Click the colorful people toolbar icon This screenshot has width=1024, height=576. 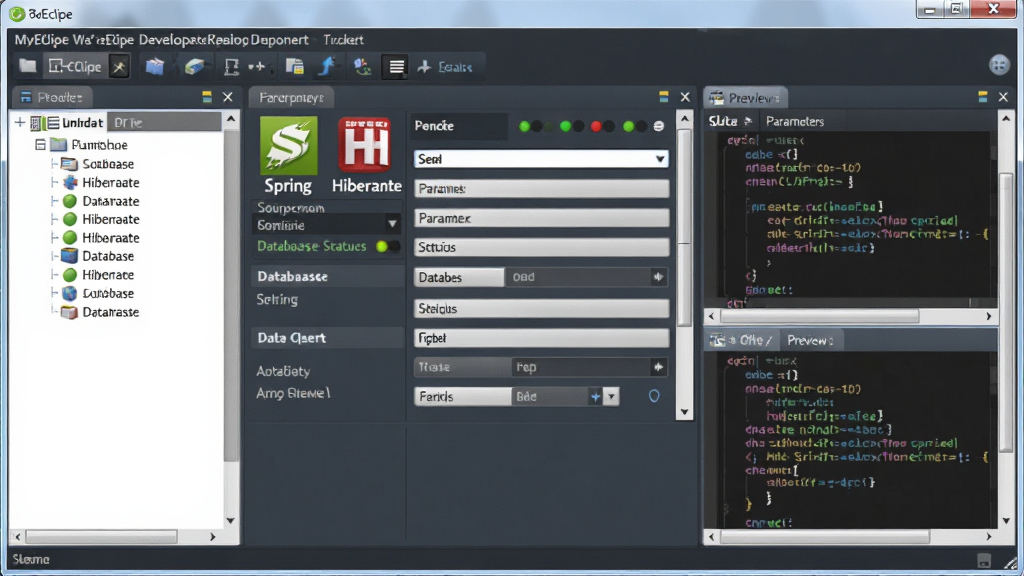362,67
